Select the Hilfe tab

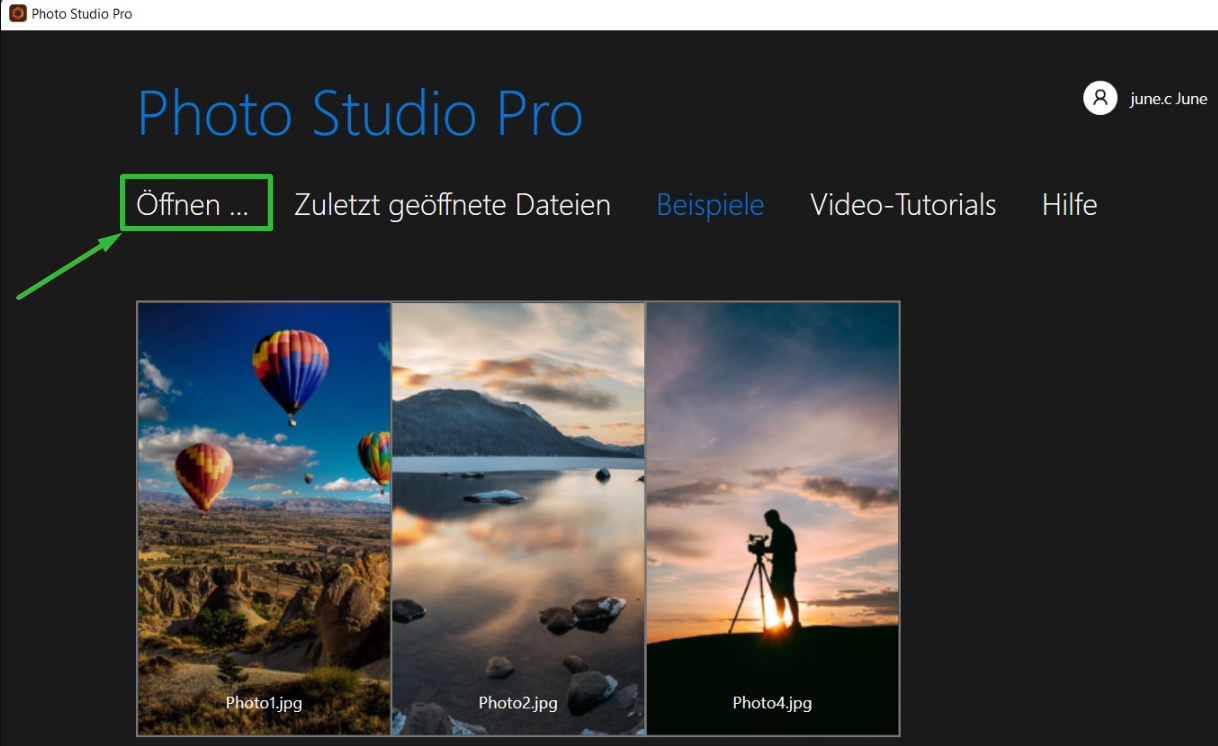(x=1069, y=205)
